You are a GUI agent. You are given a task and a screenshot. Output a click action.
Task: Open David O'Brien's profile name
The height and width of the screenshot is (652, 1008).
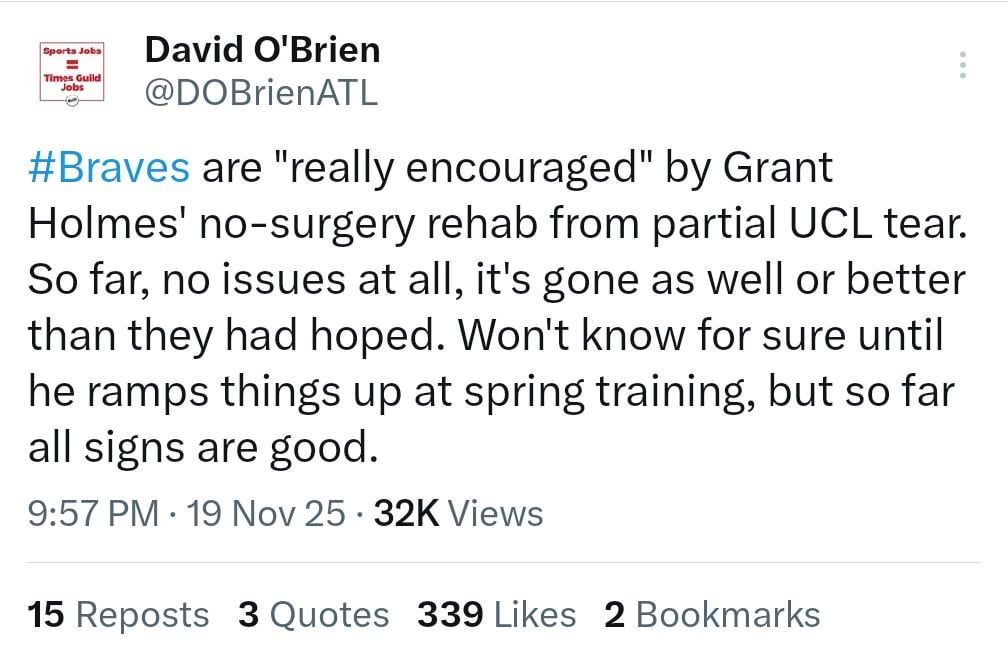pos(262,50)
